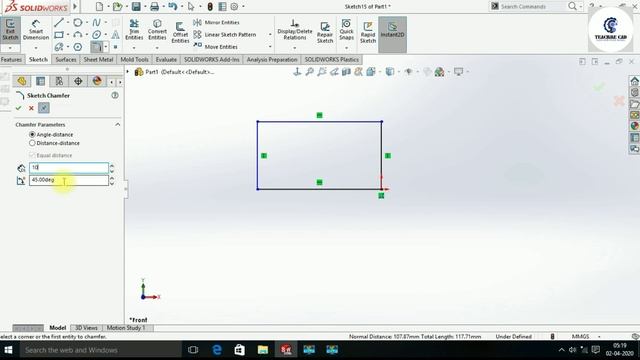Open the Motion Study 1 tab
Viewport: 640px width, 360px height.
click(x=126, y=328)
